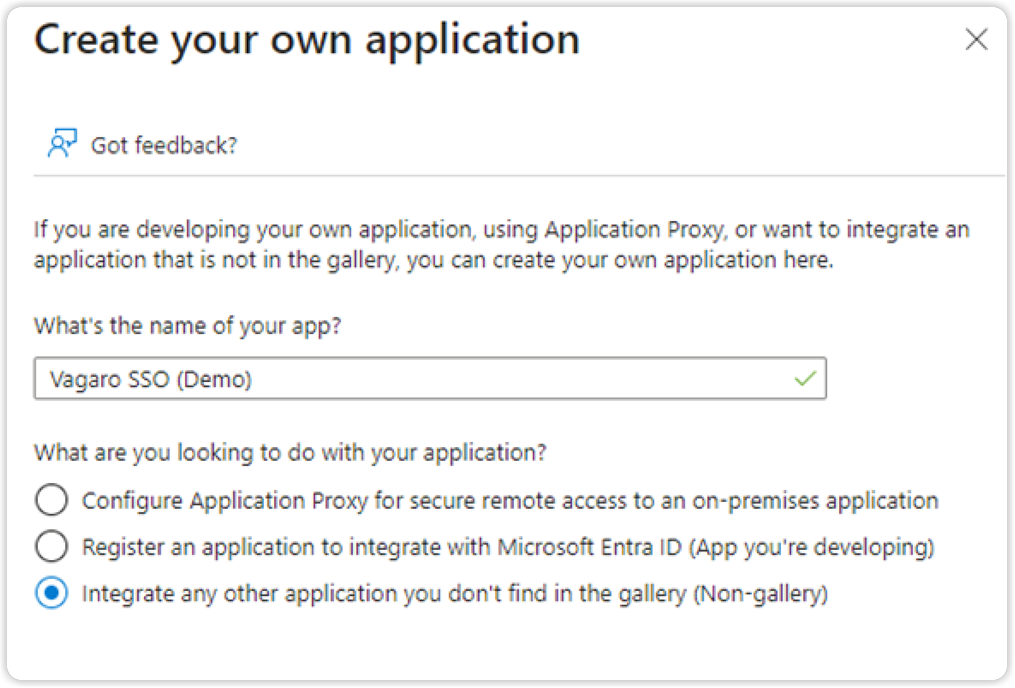Image resolution: width=1015 pixels, height=688 pixels.
Task: Click the app name field containing Vagaro SSO (Demo)
Action: [x=430, y=379]
